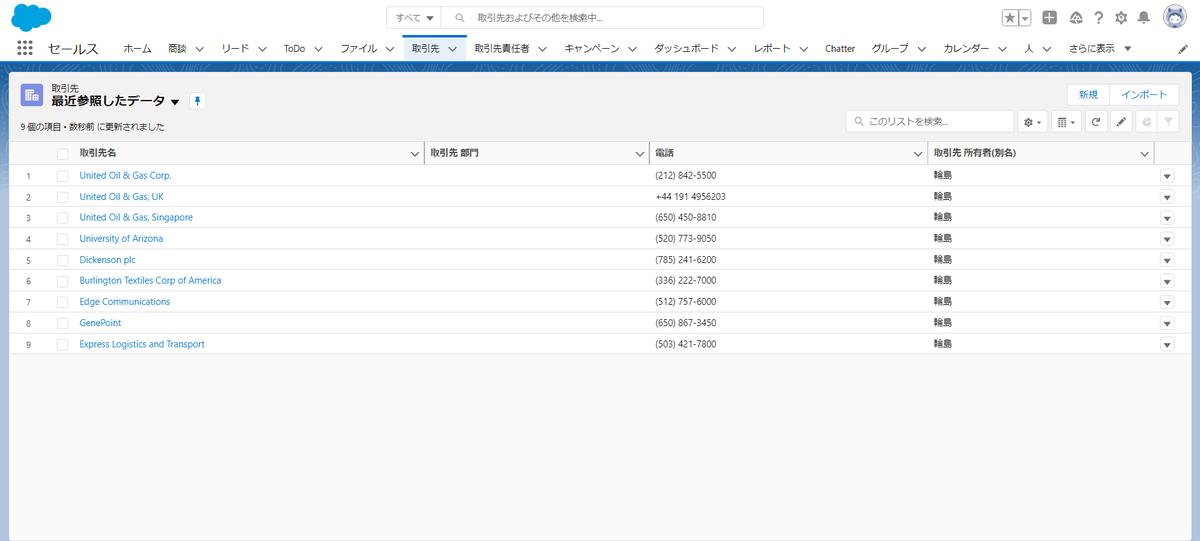
Task: Click phone number +44 191 4956203
Action: coord(690,197)
